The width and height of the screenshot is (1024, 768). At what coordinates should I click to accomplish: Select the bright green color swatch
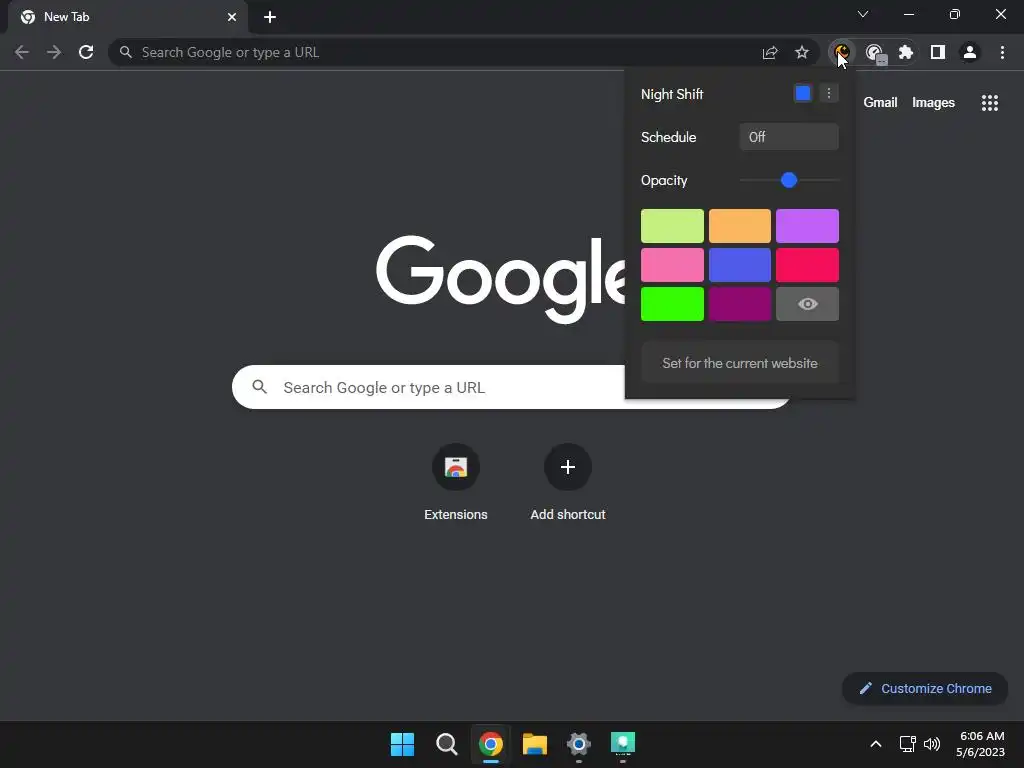pos(672,304)
